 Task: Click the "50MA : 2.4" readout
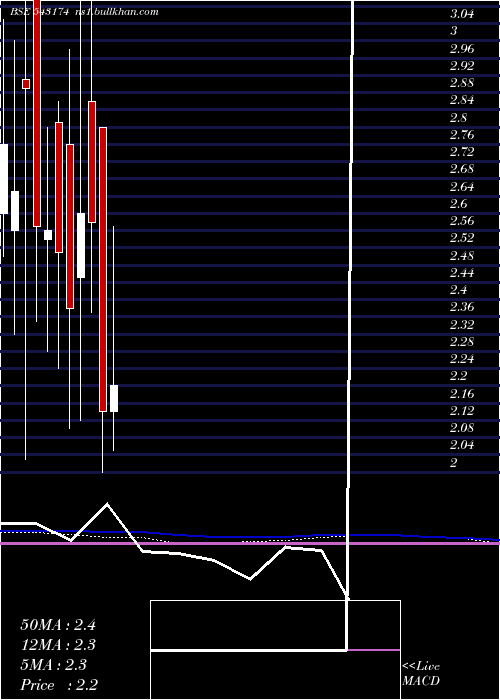coord(58,625)
